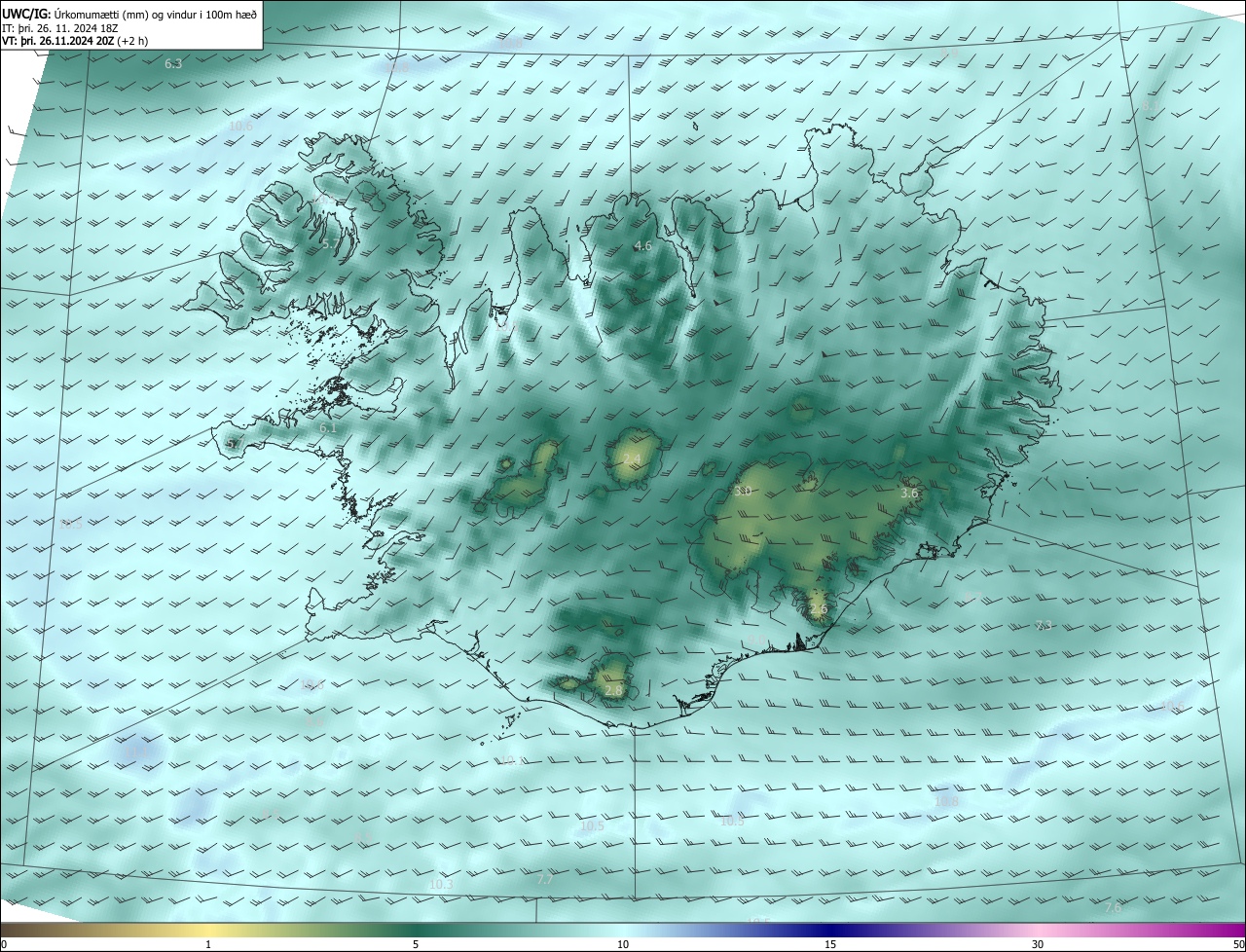1246x952 pixels.
Task: Click the '0' tick on the color scale
Action: (x=4, y=945)
